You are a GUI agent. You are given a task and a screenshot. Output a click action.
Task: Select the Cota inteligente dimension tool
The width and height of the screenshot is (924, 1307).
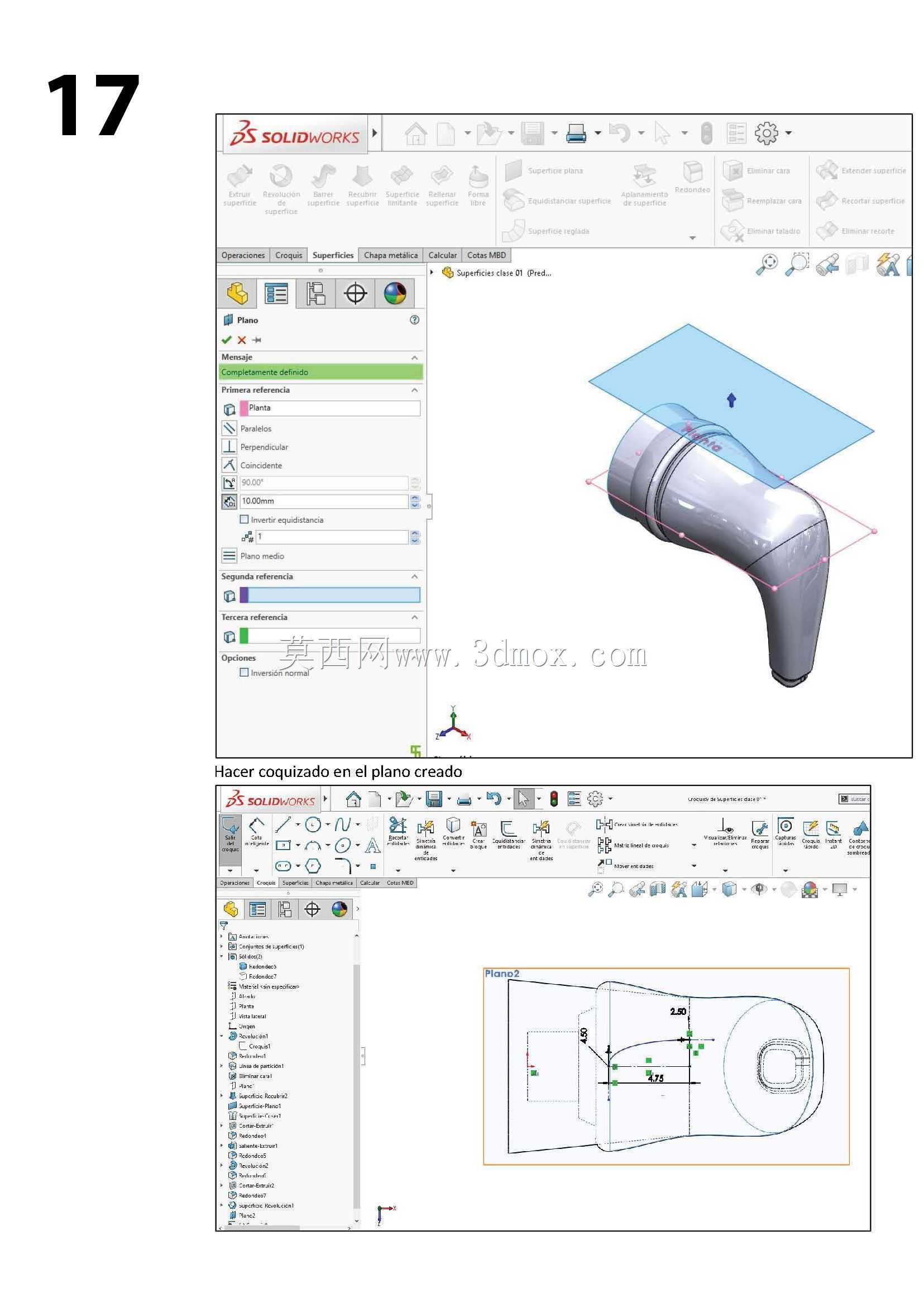pos(257,832)
